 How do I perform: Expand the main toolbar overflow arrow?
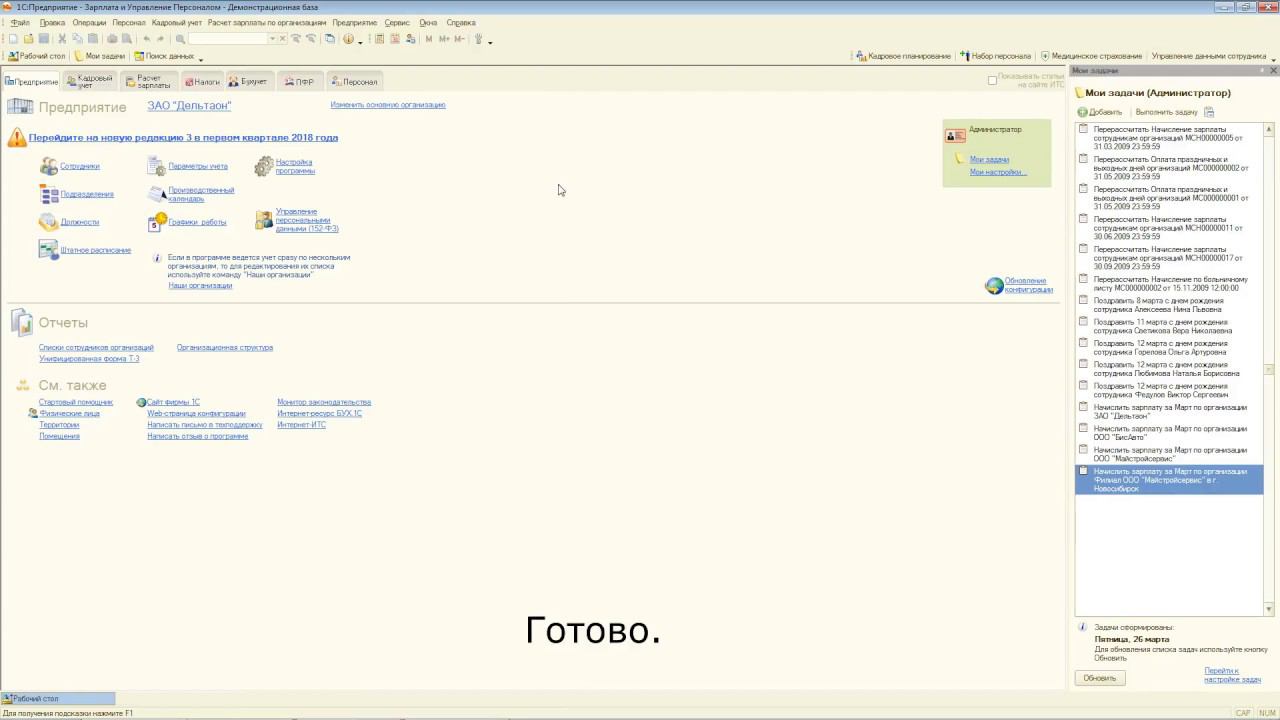click(x=490, y=41)
